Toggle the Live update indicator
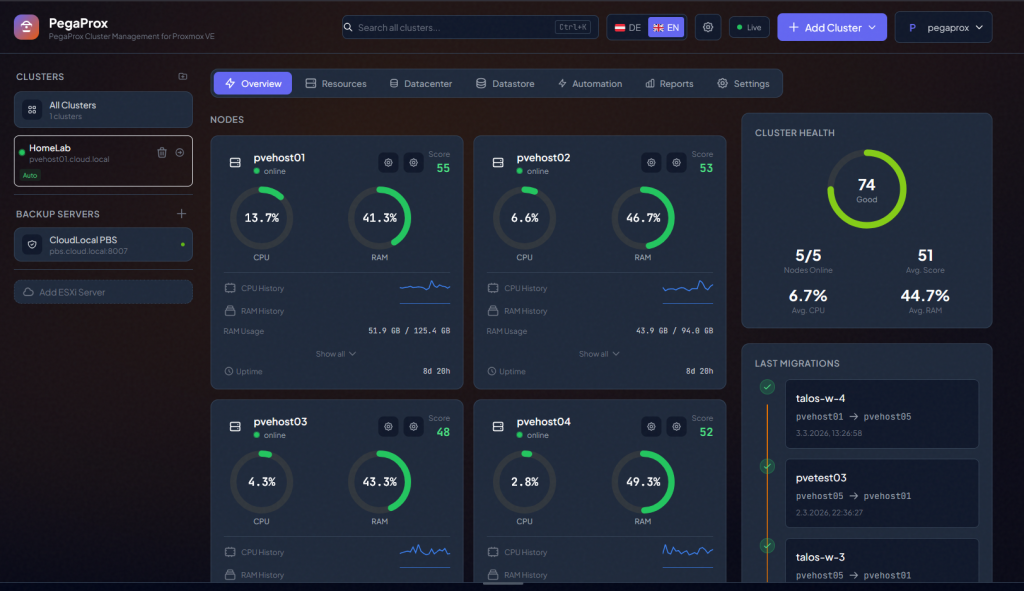 [x=749, y=27]
